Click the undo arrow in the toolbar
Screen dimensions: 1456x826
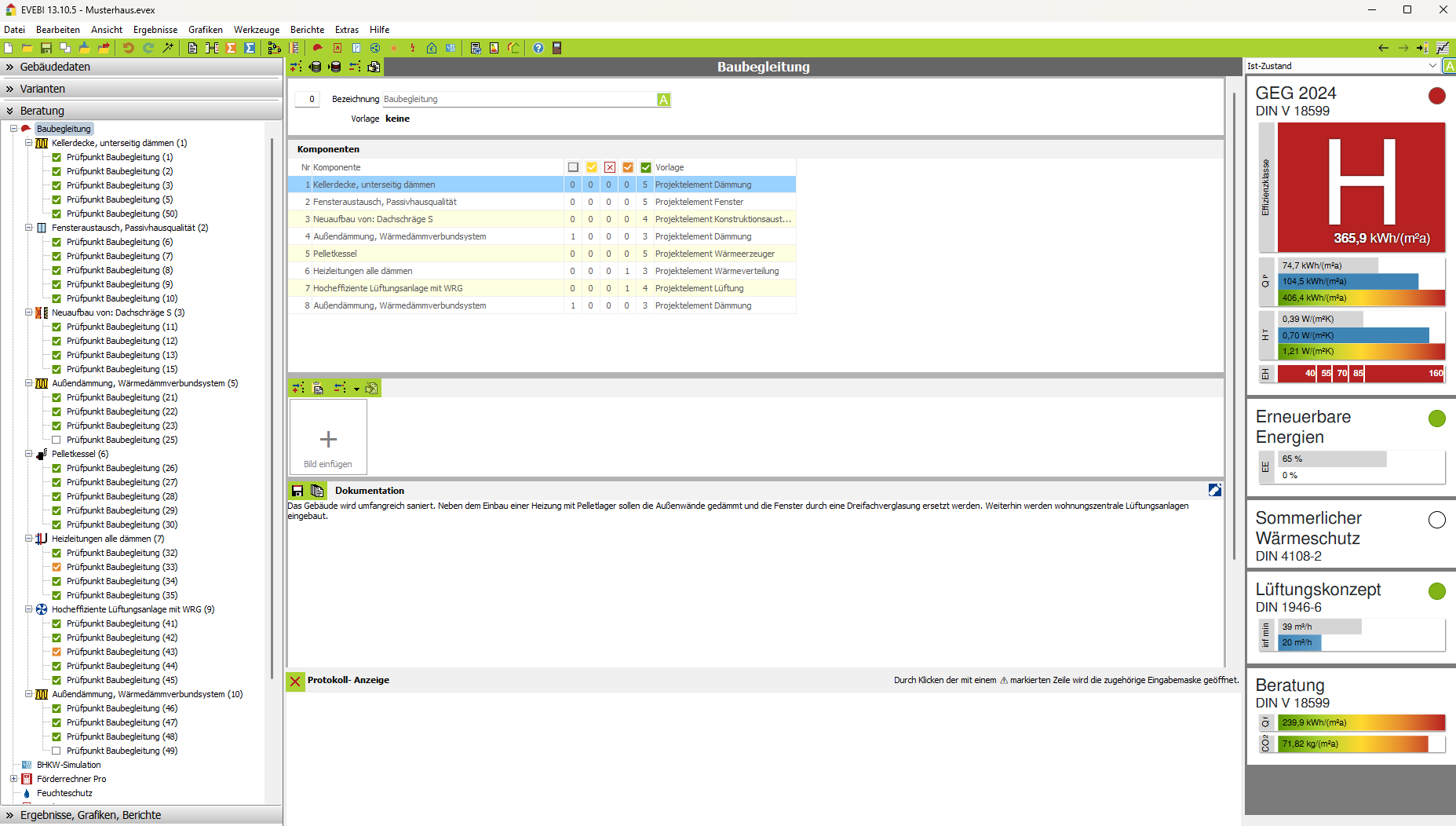click(x=128, y=48)
